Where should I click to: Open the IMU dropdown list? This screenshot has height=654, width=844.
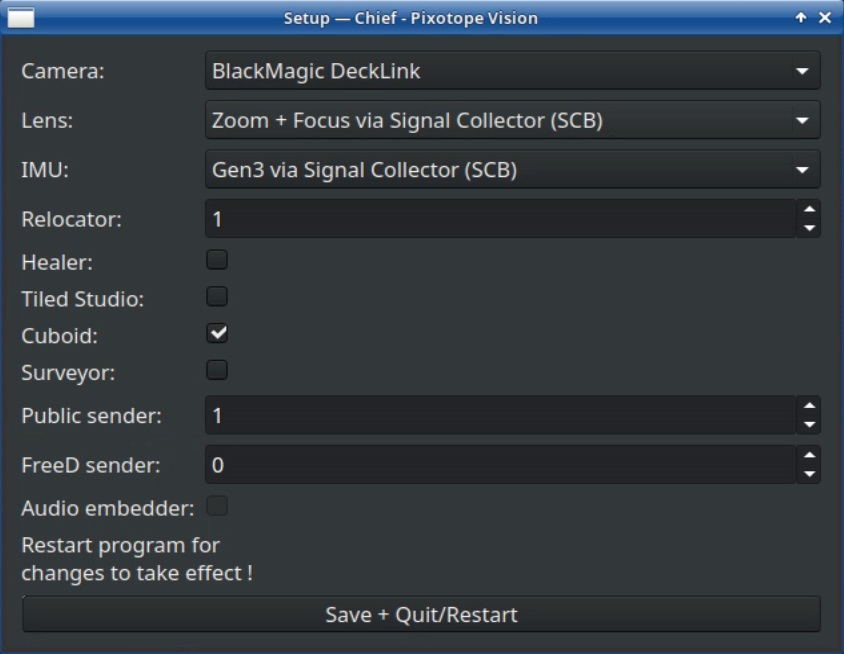coord(512,170)
